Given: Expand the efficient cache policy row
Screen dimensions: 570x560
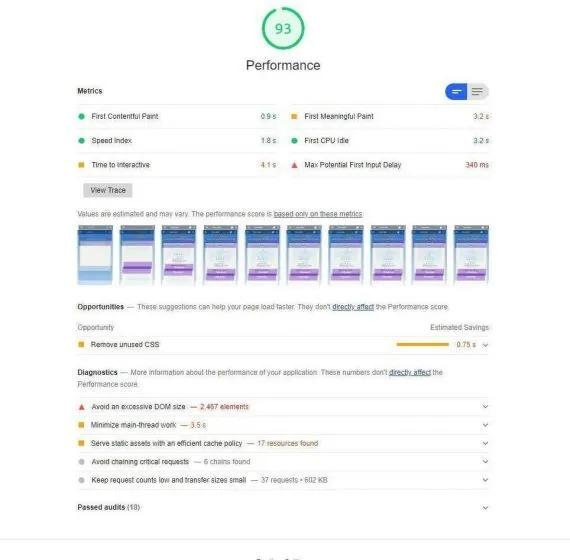Looking at the screenshot, I should (485, 443).
